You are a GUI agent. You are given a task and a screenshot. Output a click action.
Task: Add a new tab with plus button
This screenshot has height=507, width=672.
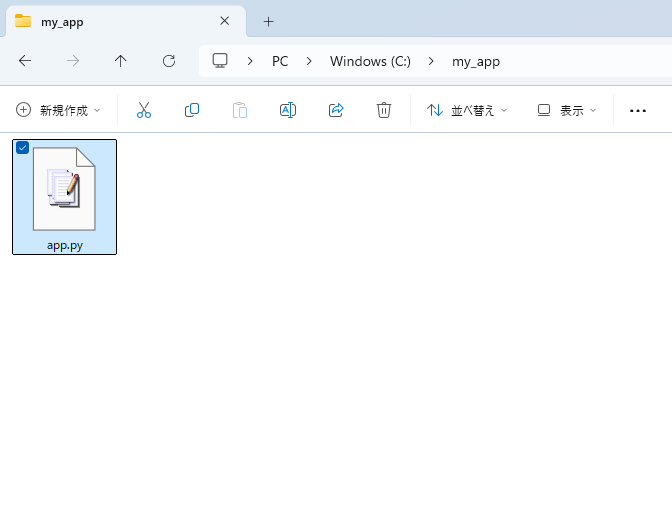(268, 21)
